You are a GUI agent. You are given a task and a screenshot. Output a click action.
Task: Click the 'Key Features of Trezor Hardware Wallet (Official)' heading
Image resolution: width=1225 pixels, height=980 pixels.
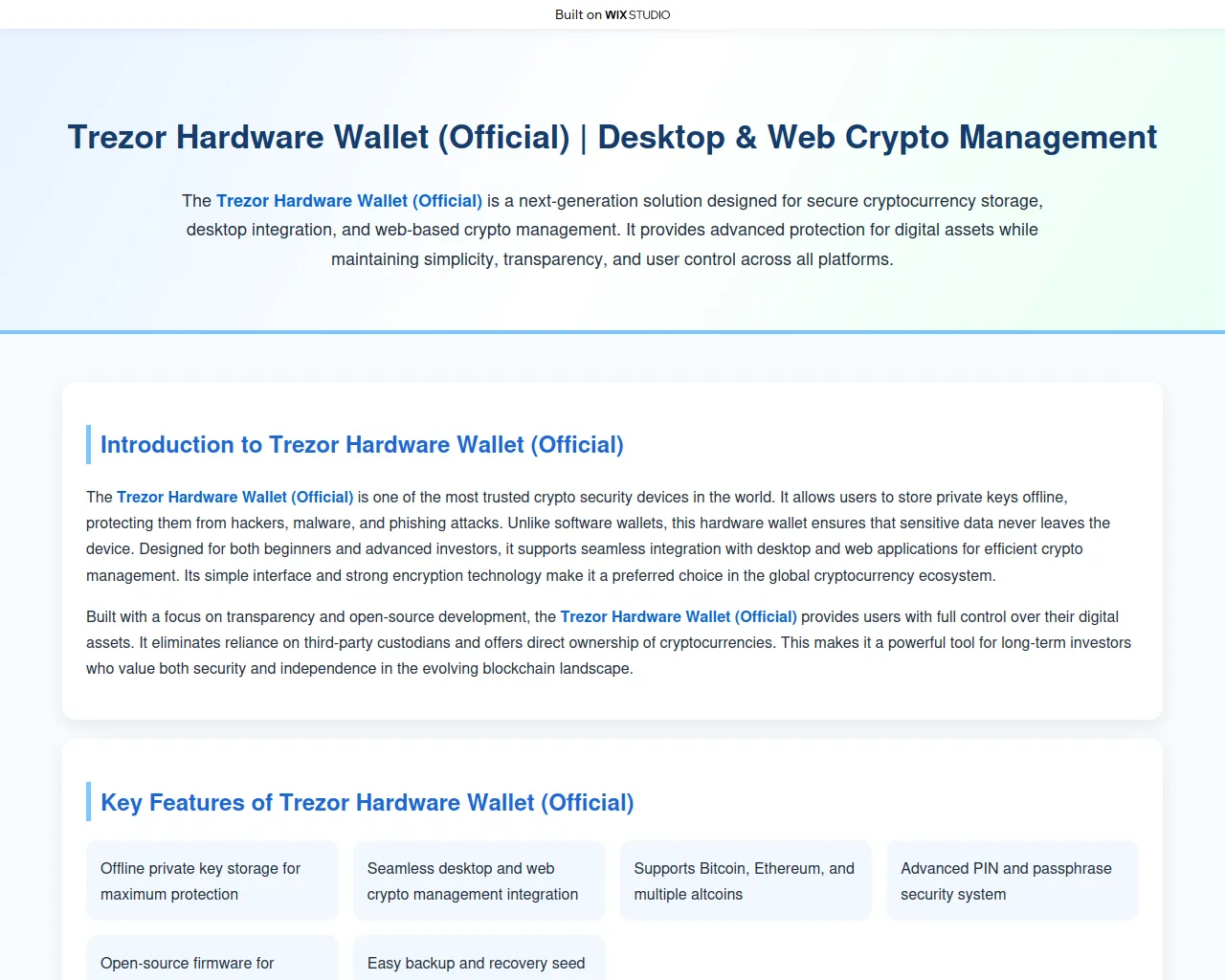(367, 803)
